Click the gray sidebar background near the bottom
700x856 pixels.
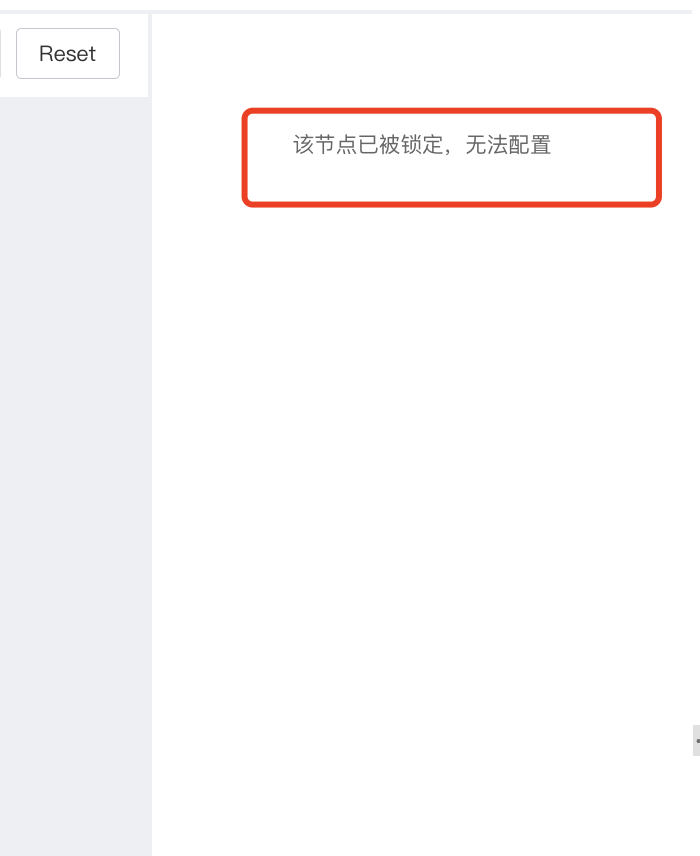[74, 792]
